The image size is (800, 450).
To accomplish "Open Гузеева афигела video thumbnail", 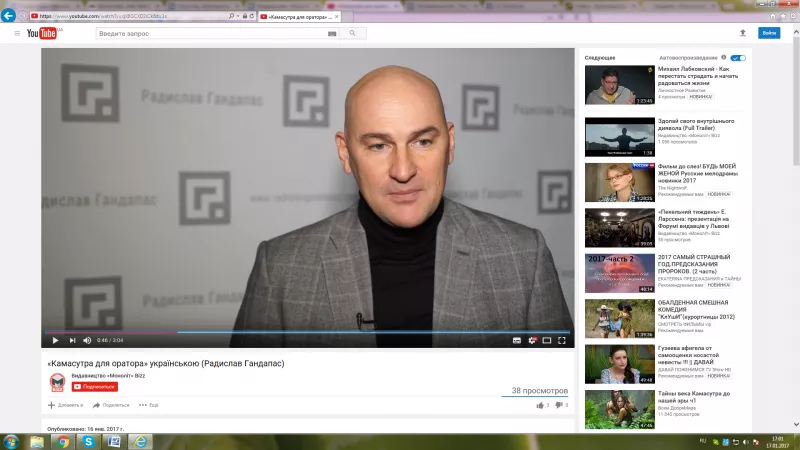I will tap(619, 364).
